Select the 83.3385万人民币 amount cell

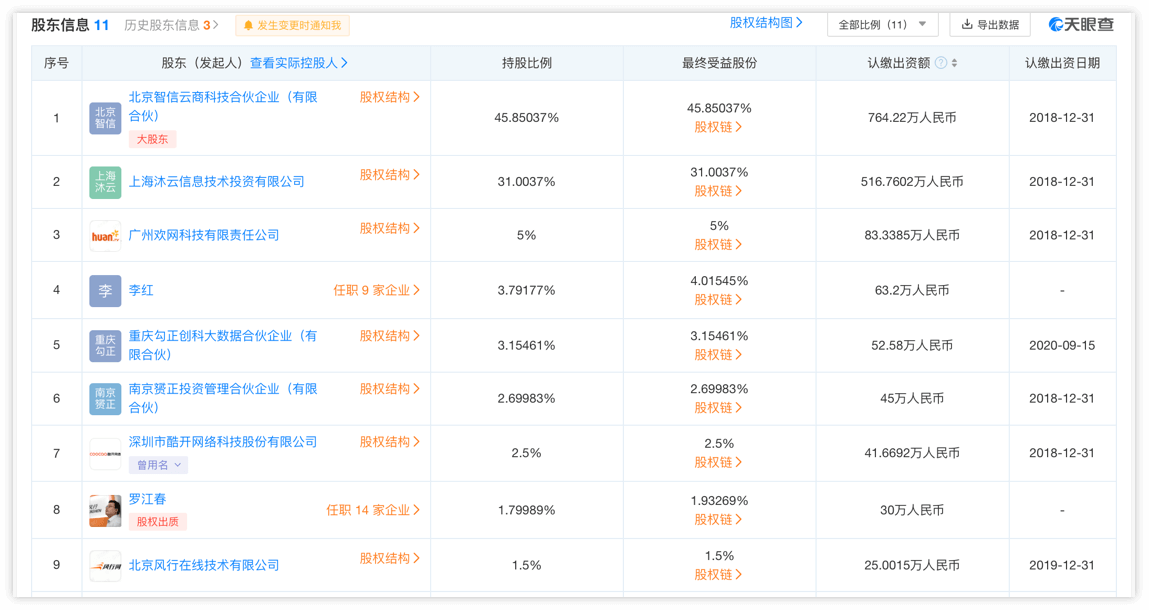(912, 235)
